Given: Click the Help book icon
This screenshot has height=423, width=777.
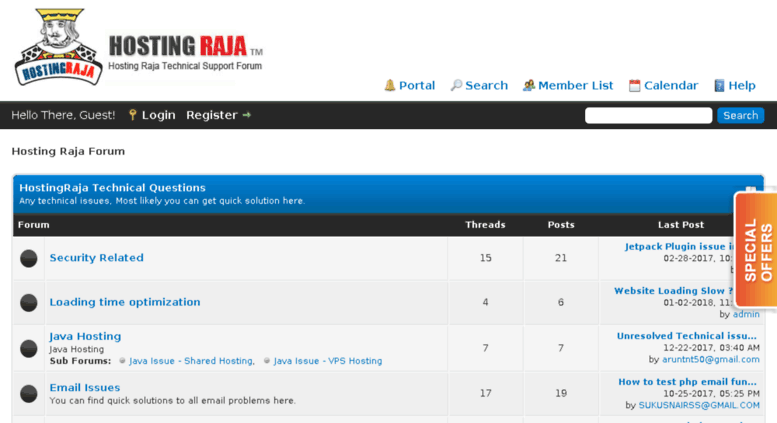Looking at the screenshot, I should click(x=719, y=86).
